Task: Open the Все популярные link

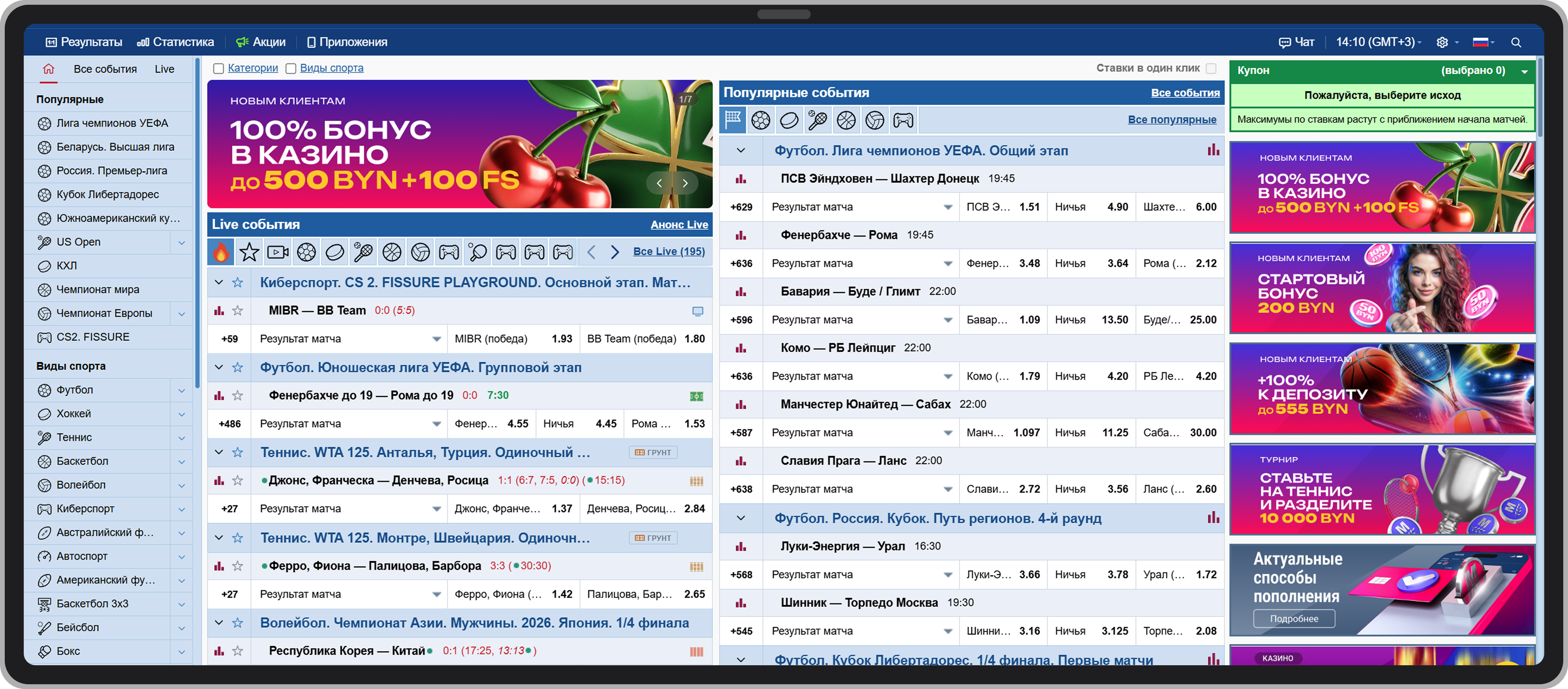Action: [x=1172, y=120]
